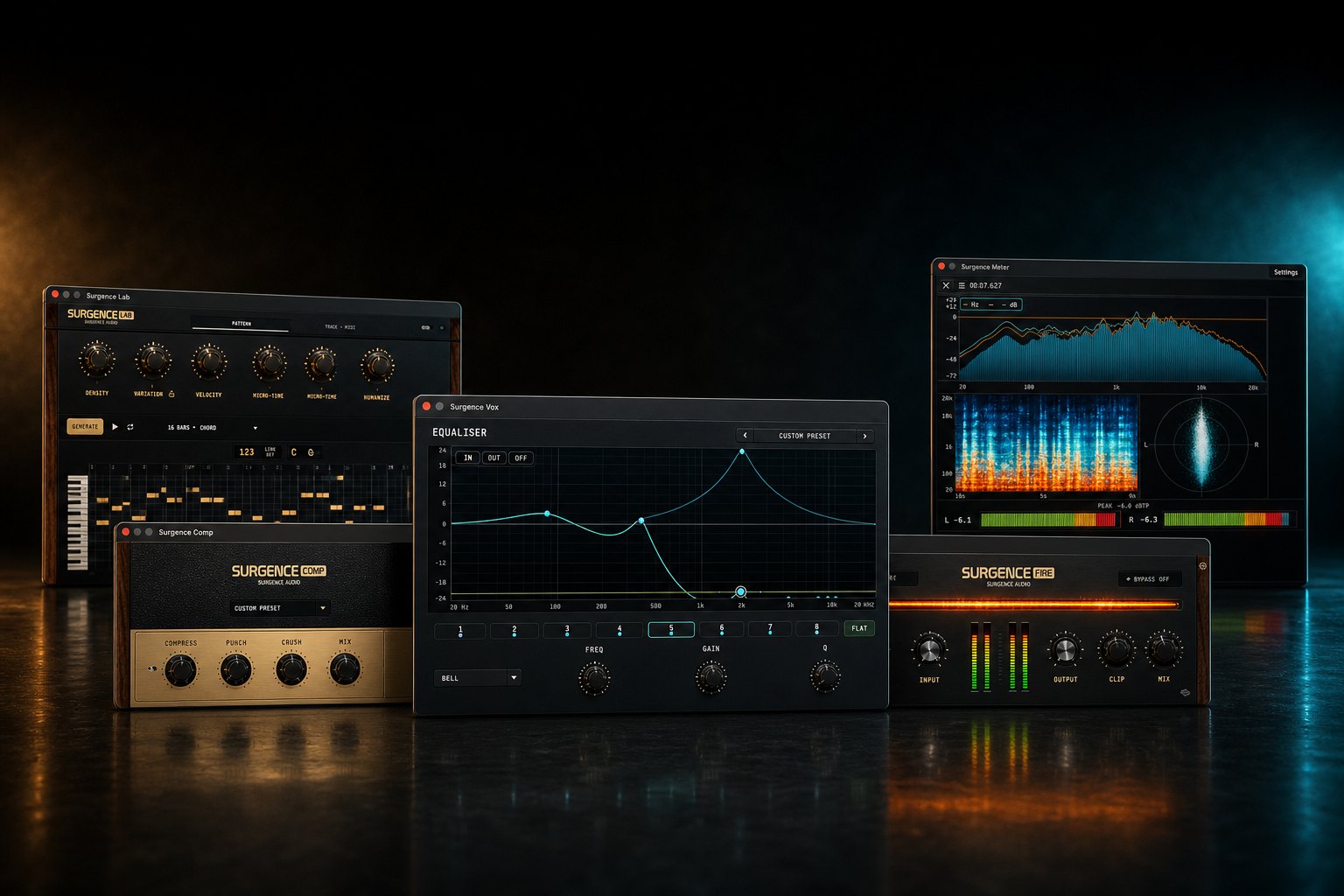
Task: Click the GENERATE button
Action: point(85,427)
